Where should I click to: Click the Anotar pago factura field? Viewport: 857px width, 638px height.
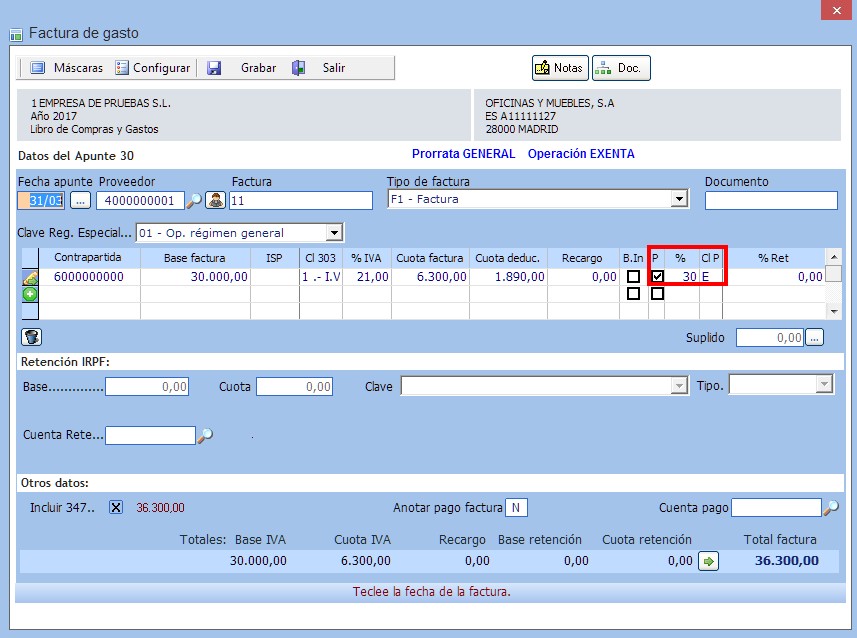516,508
